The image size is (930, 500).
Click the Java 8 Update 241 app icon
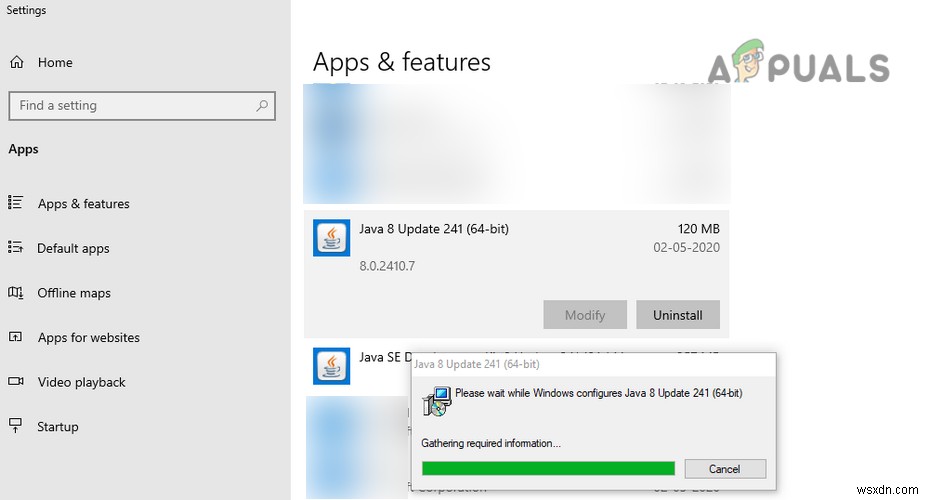point(332,238)
